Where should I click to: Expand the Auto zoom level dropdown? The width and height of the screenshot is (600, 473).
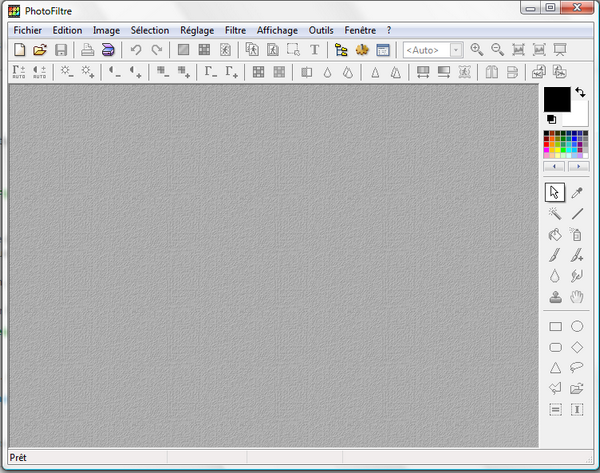pyautogui.click(x=455, y=49)
